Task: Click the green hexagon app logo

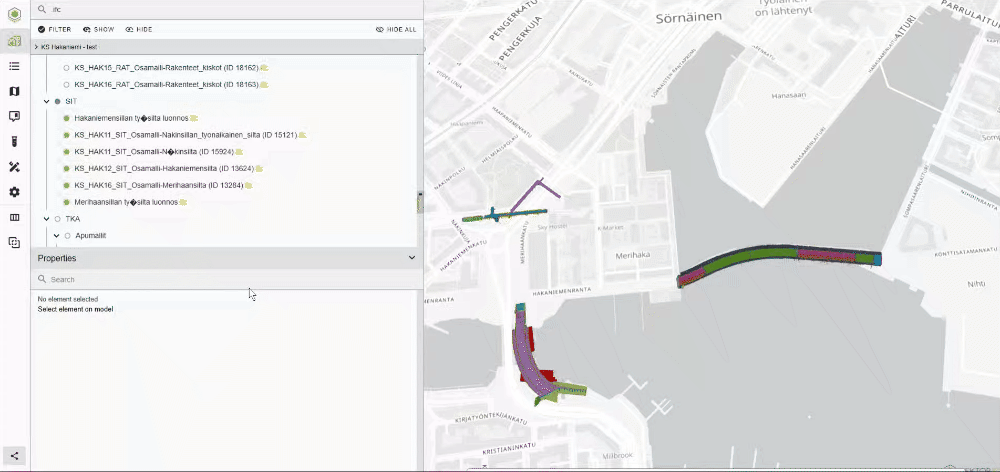Action: pos(14,14)
